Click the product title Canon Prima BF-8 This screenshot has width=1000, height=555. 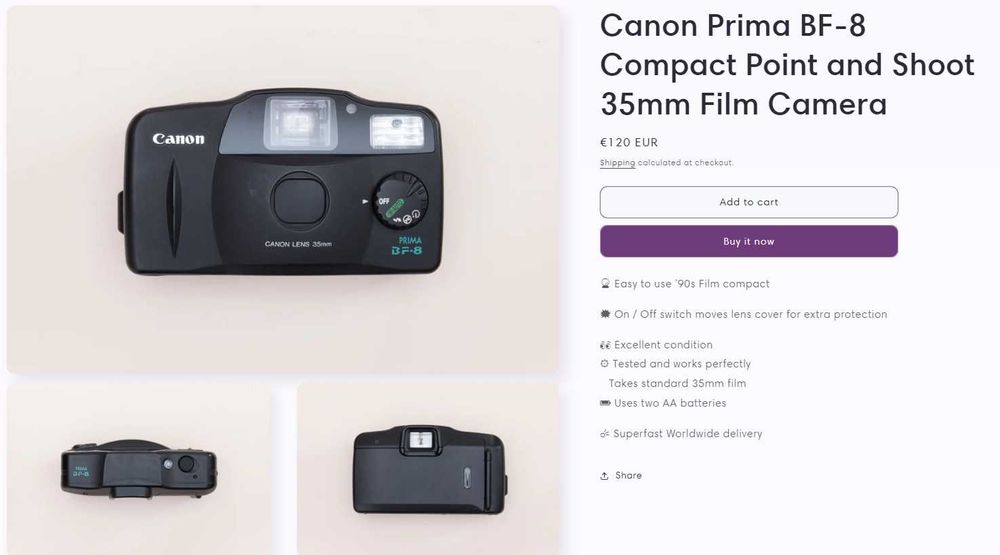point(733,26)
